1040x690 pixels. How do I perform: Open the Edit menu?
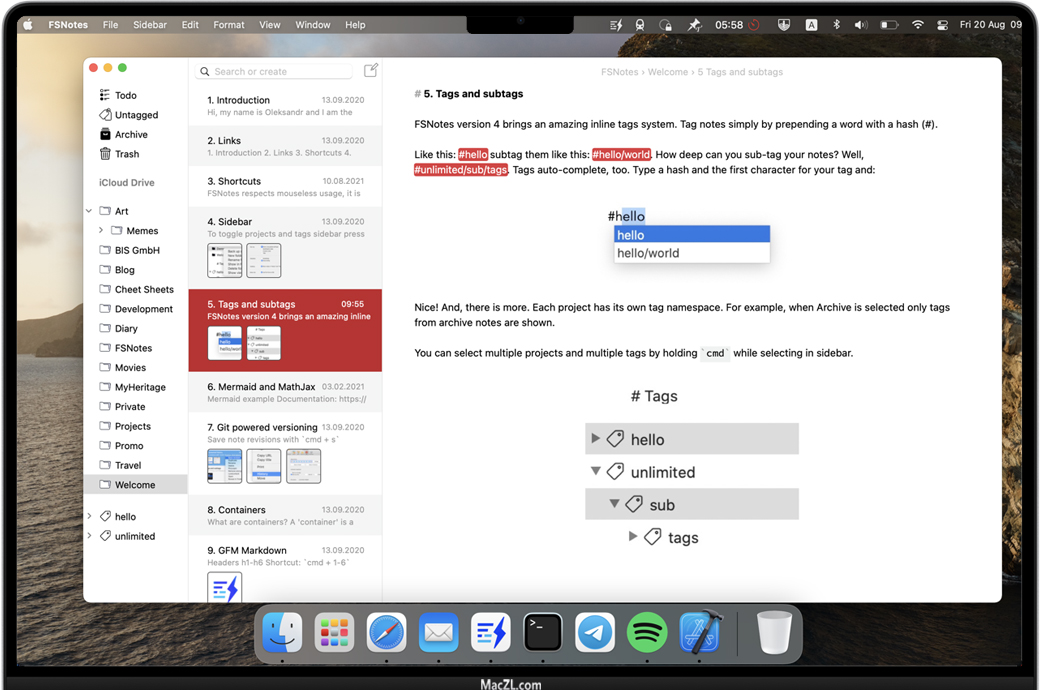(x=190, y=25)
